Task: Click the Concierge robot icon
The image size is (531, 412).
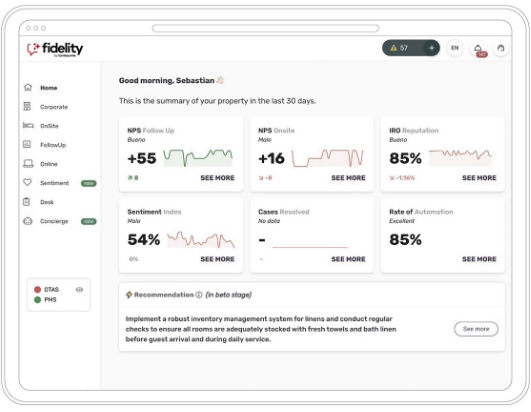Action: tap(28, 221)
